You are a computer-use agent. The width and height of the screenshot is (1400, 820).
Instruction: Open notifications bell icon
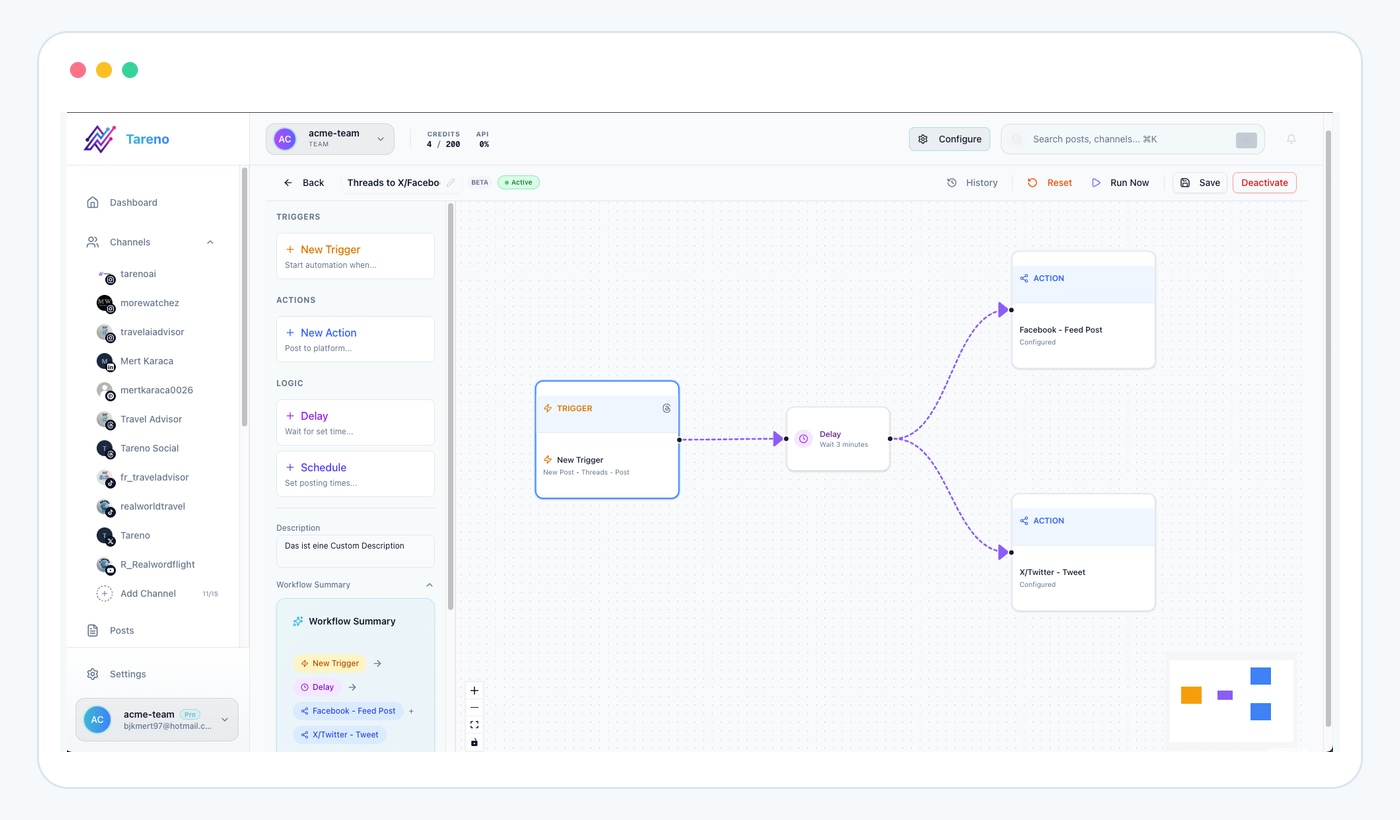1291,139
